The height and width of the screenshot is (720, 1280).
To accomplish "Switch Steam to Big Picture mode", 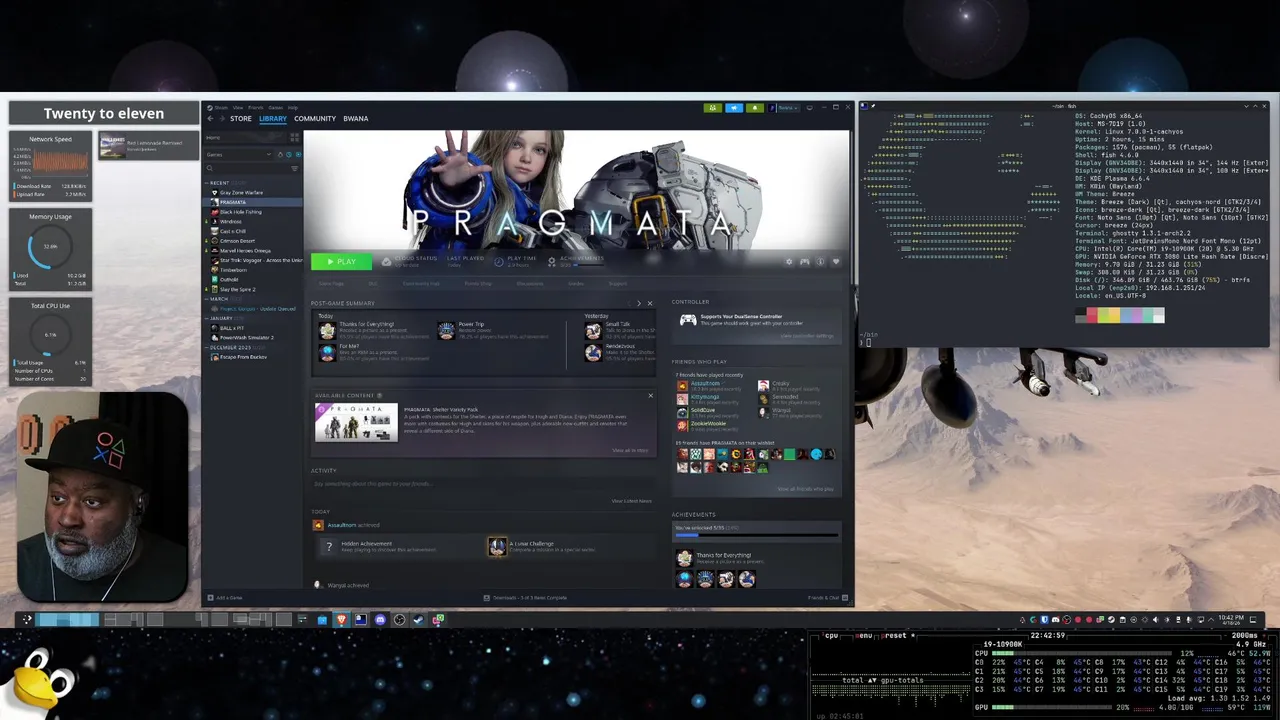I will (810, 108).
